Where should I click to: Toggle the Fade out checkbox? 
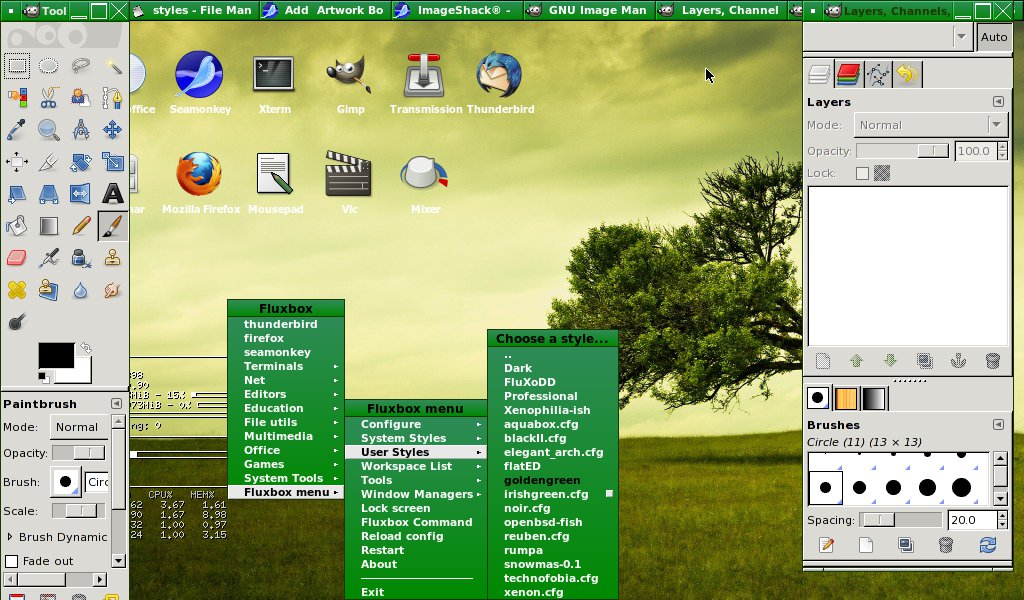[11, 561]
